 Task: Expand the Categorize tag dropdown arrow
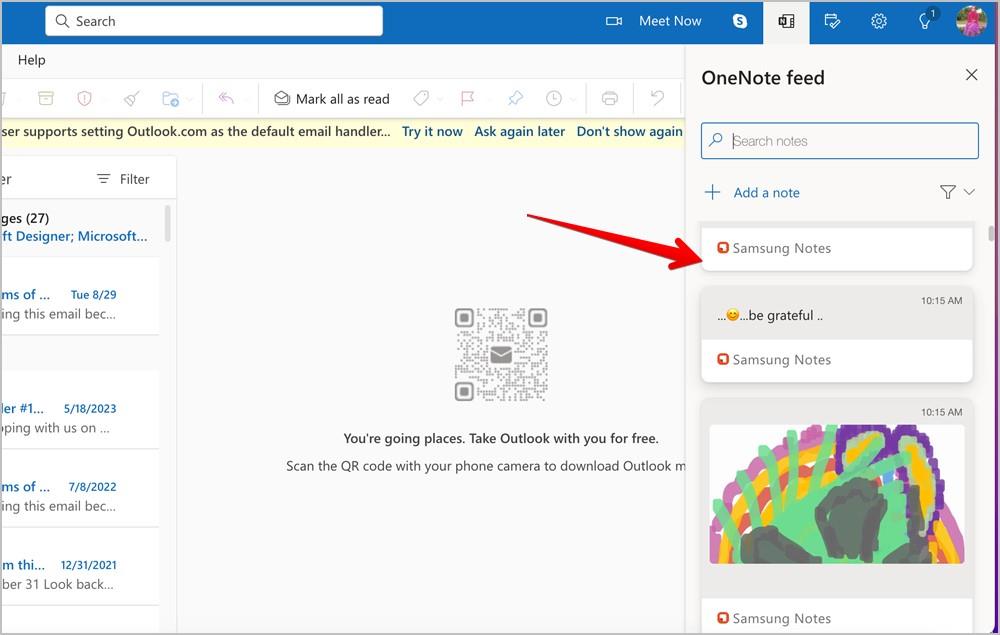click(x=440, y=99)
